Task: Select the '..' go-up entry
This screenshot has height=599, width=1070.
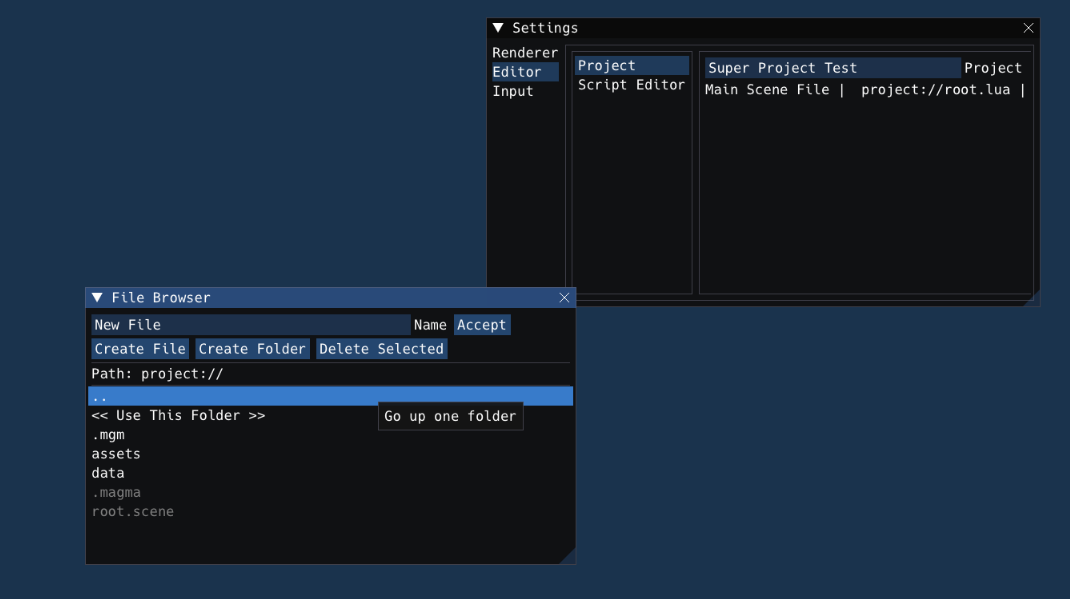Action: (330, 396)
